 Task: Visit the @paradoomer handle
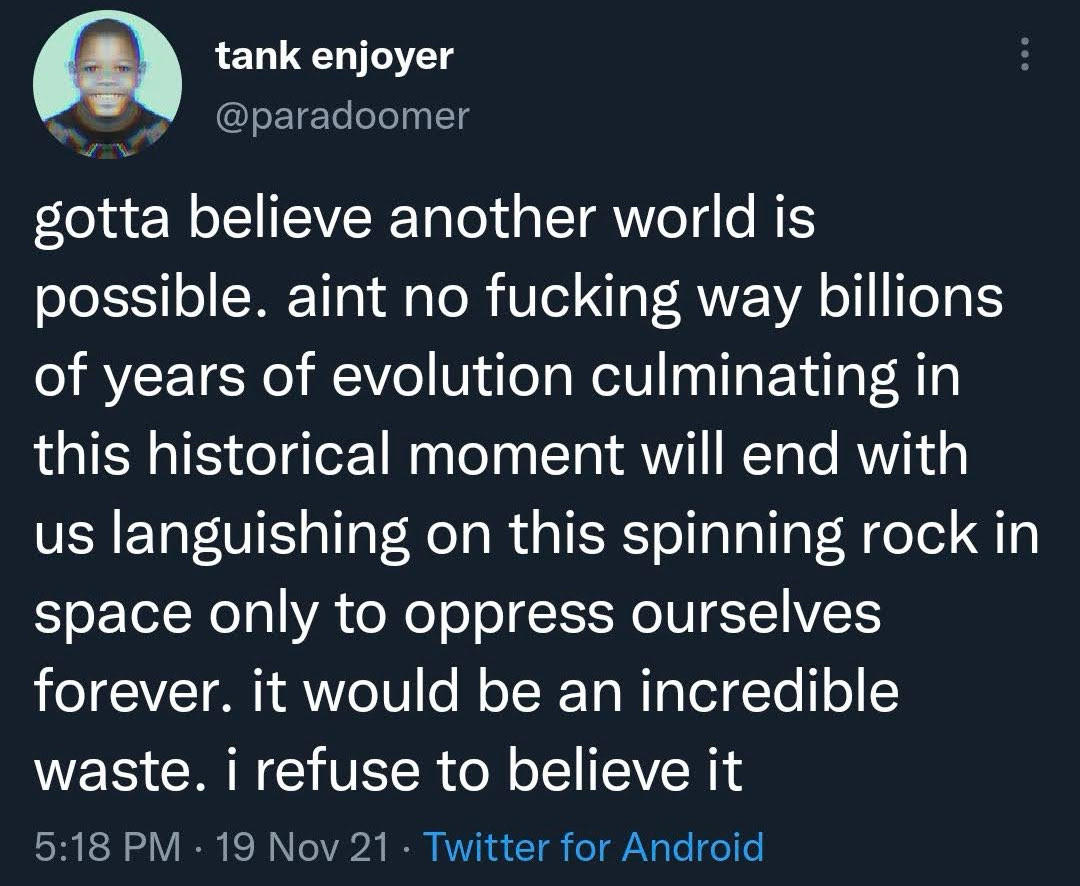342,116
